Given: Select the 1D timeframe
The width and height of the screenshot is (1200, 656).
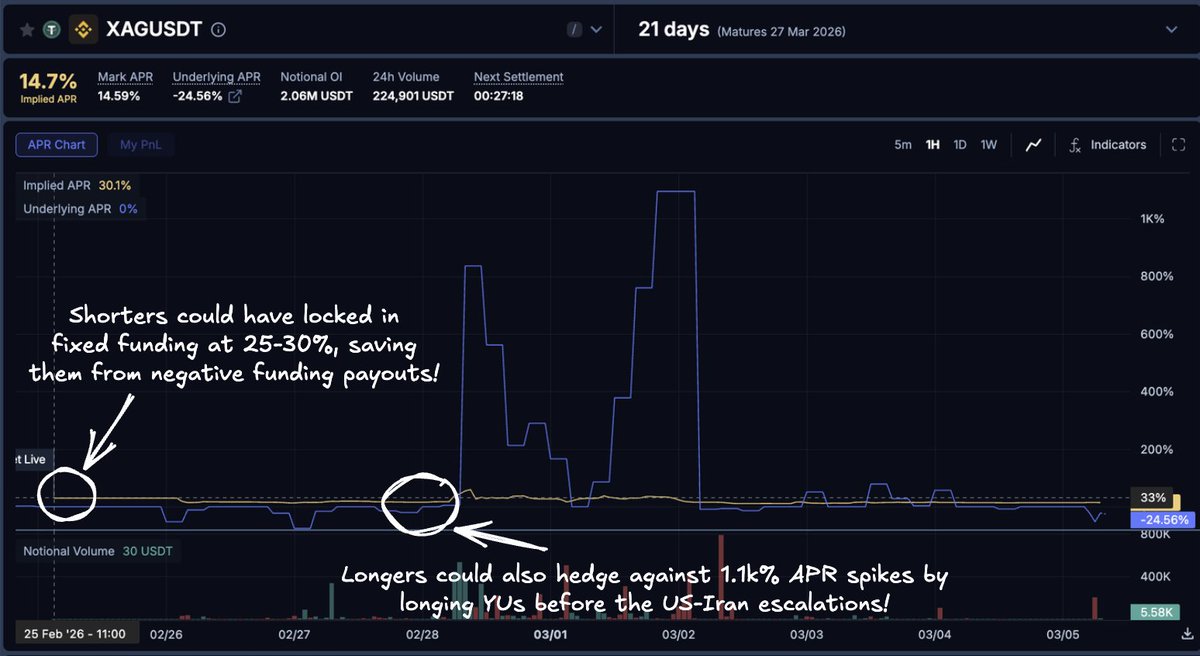Looking at the screenshot, I should (x=960, y=145).
